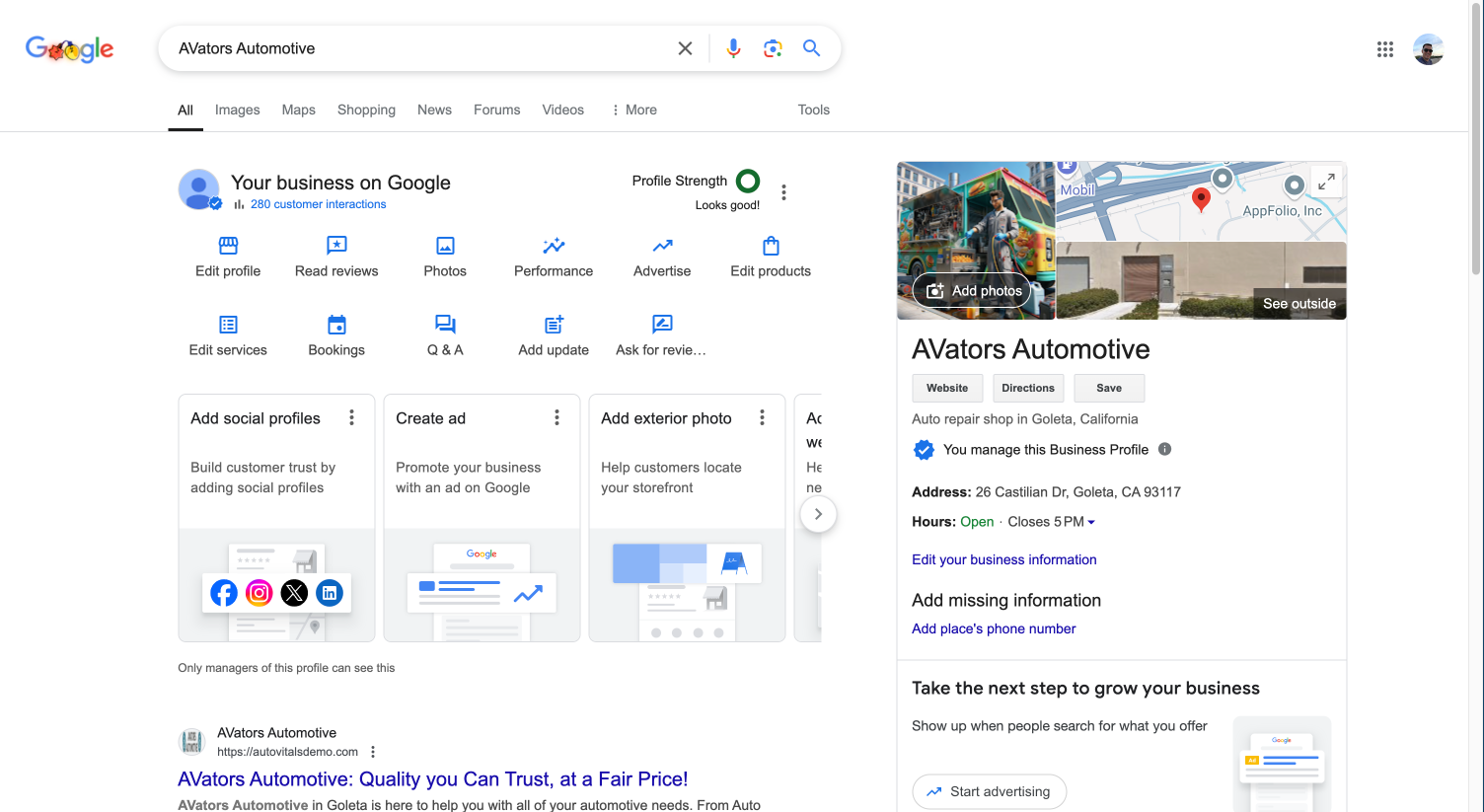Click the AVators Automotive panel heading
1484x812 pixels.
pos(1030,349)
